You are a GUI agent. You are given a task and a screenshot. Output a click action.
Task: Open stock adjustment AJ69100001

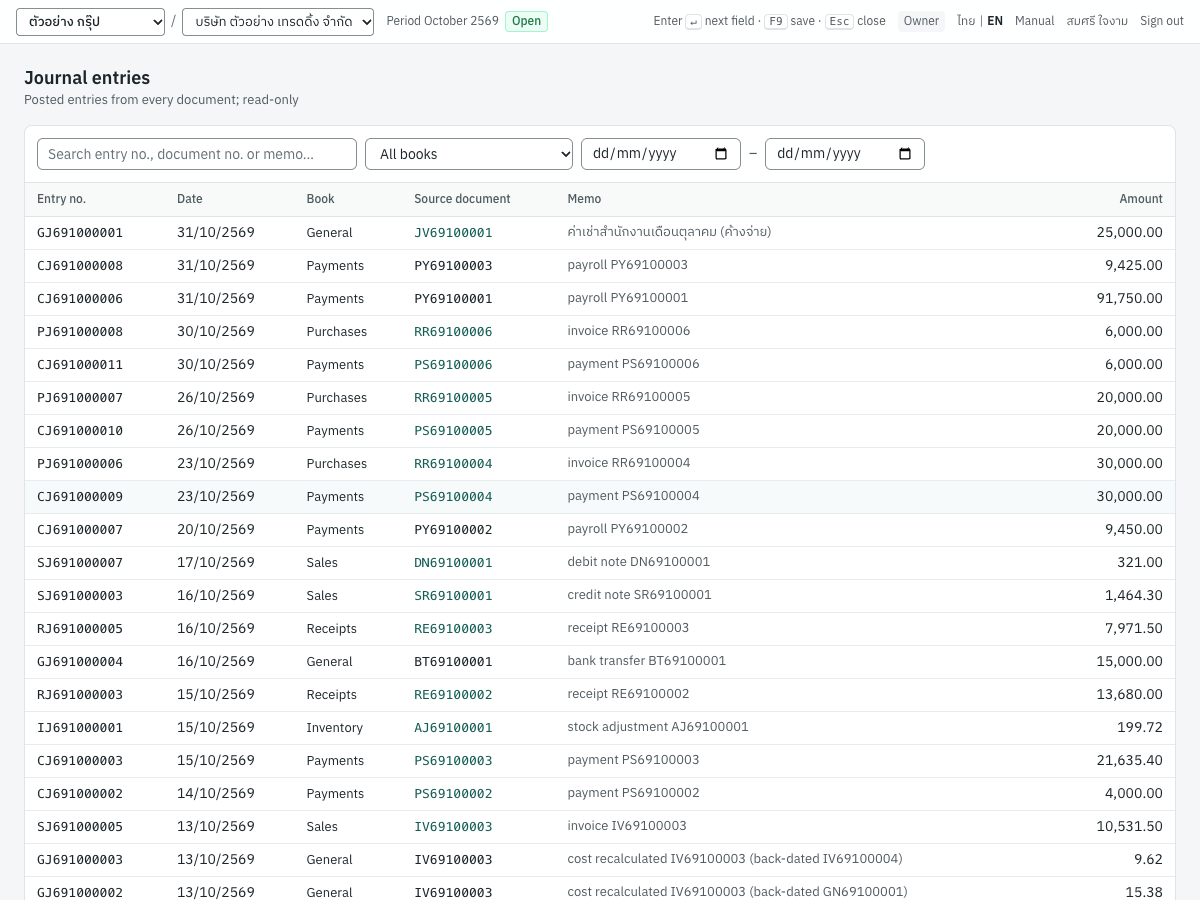pyautogui.click(x=453, y=728)
